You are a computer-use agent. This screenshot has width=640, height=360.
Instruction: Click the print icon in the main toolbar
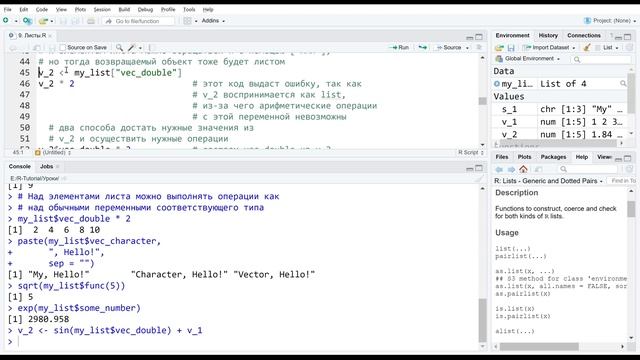pos(91,21)
